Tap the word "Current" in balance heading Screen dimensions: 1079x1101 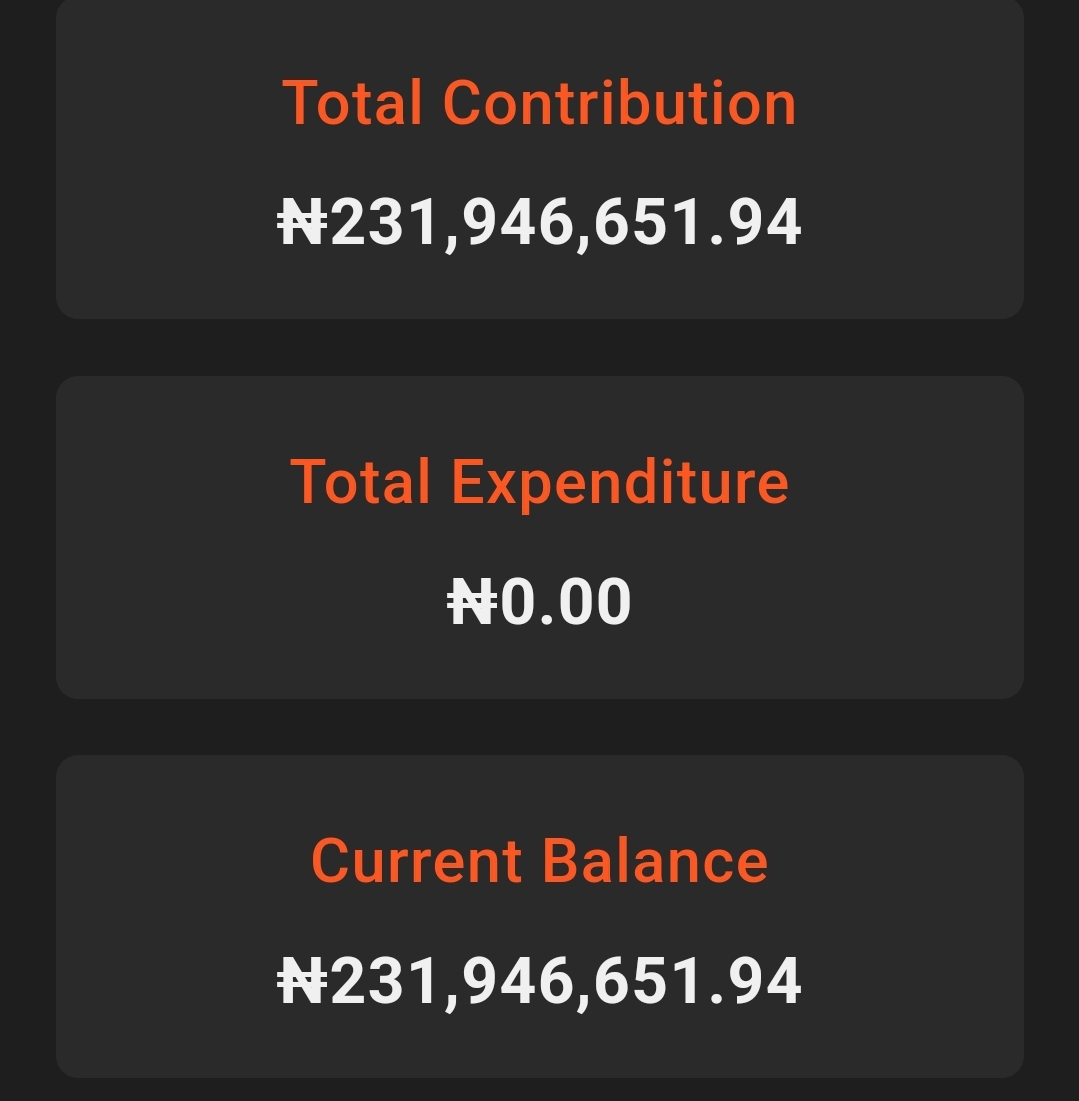pyautogui.click(x=418, y=861)
